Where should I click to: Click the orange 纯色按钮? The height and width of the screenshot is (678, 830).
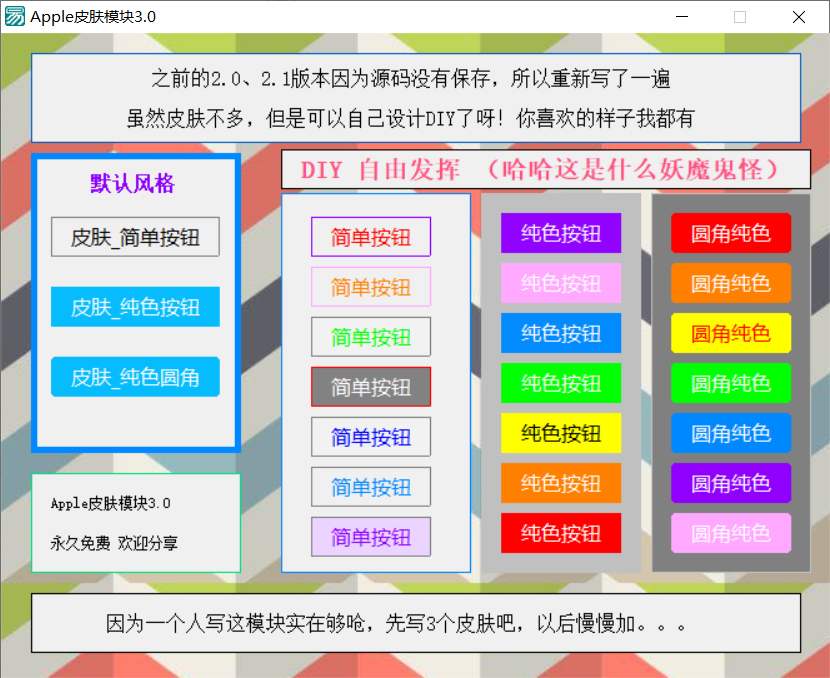(x=561, y=483)
